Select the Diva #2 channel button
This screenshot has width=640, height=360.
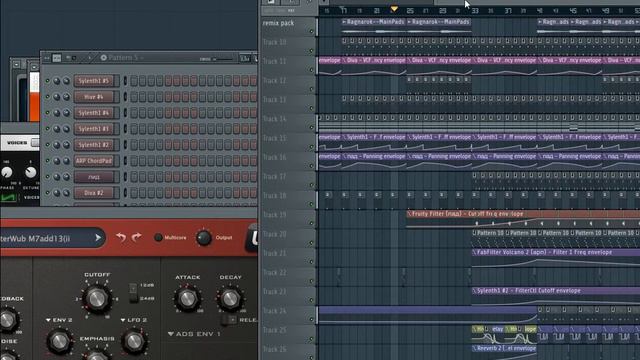pyautogui.click(x=94, y=193)
